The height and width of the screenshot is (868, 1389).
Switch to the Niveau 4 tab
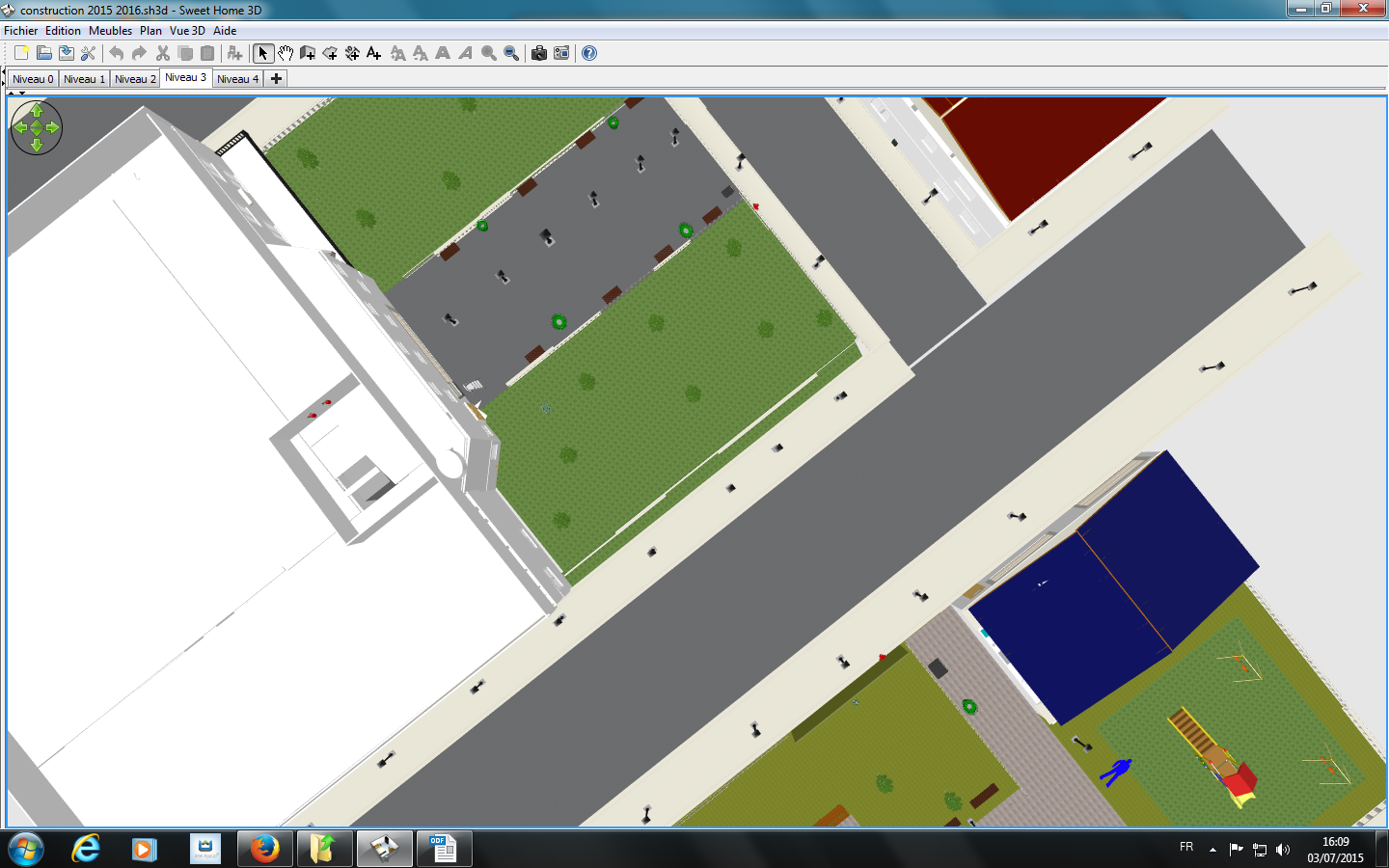(x=237, y=79)
